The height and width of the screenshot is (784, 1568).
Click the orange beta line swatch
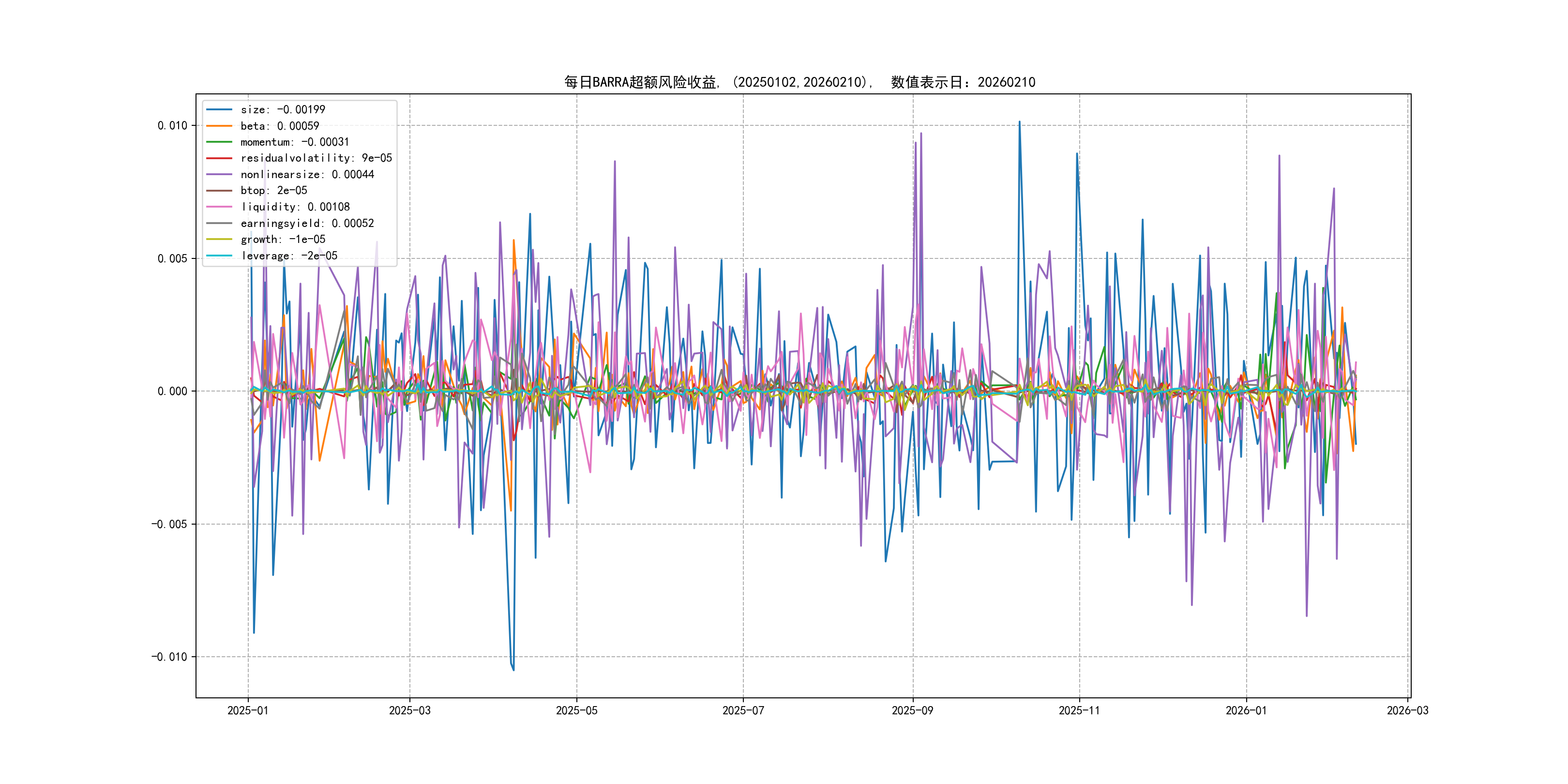tap(219, 126)
